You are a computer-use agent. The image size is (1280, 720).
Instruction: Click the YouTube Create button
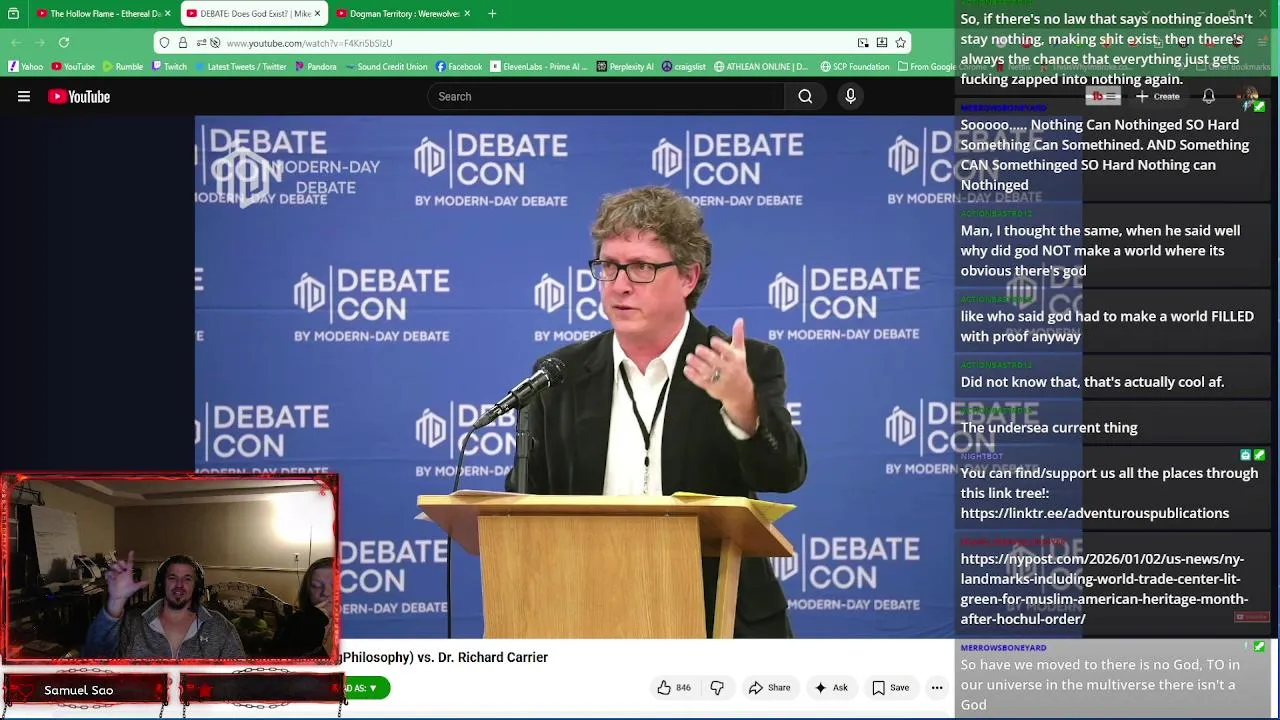point(1158,97)
